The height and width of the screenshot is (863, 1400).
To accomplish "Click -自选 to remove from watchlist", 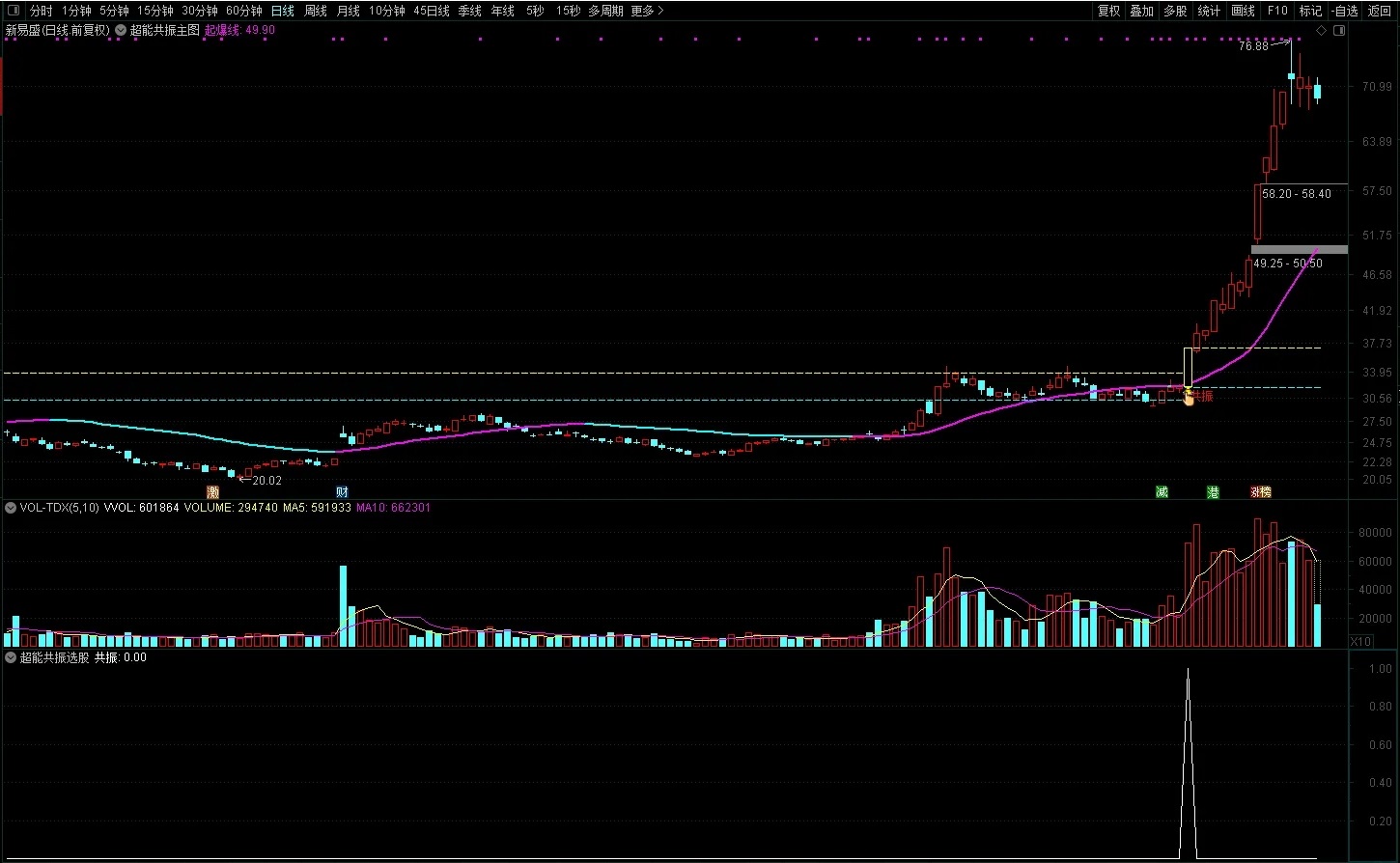I will pos(1344,11).
